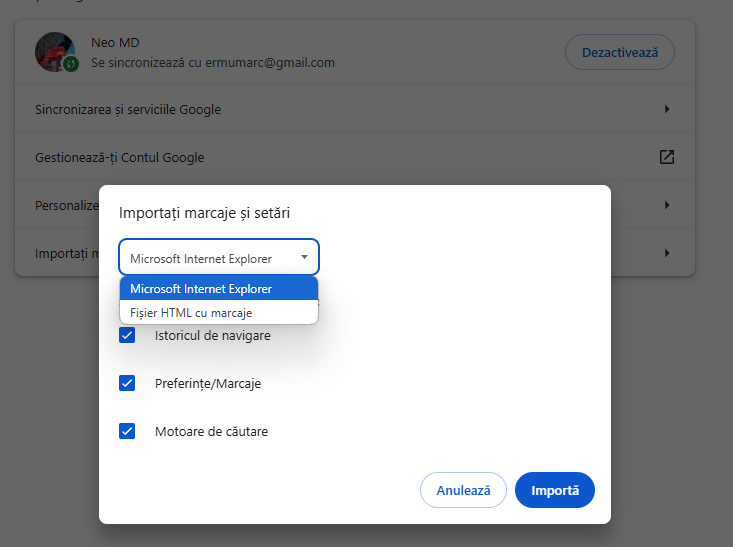The height and width of the screenshot is (547, 733).
Task: Open Gestionează-ți Contul Google
Action: (x=120, y=157)
